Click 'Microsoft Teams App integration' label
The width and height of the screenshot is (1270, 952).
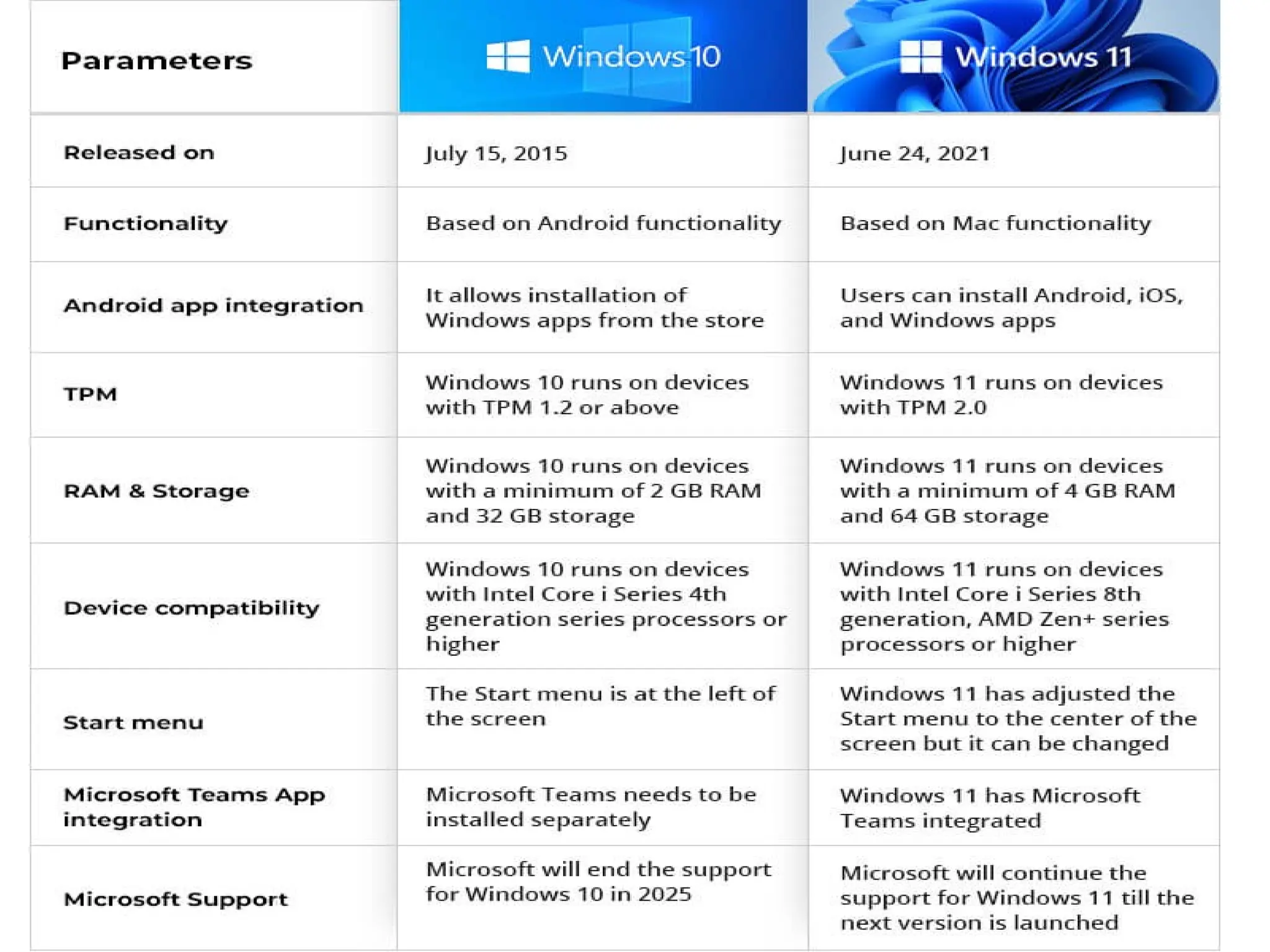point(194,807)
